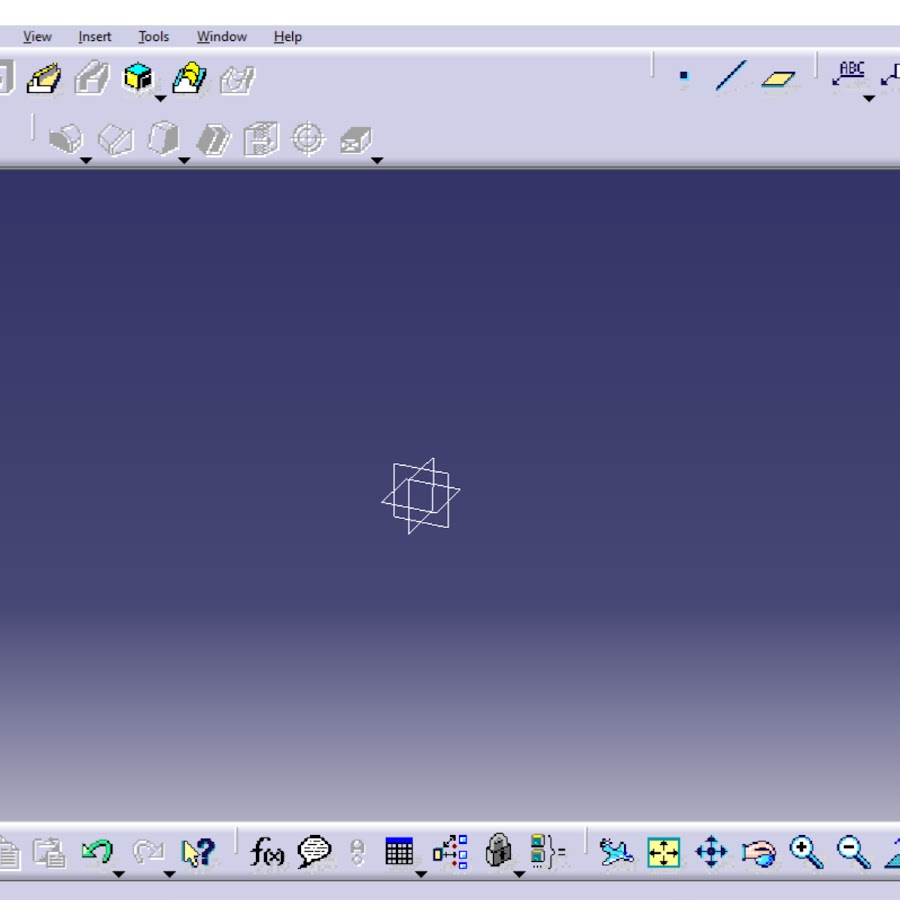Select the ABC Text with Leader tool

pyautogui.click(x=848, y=73)
